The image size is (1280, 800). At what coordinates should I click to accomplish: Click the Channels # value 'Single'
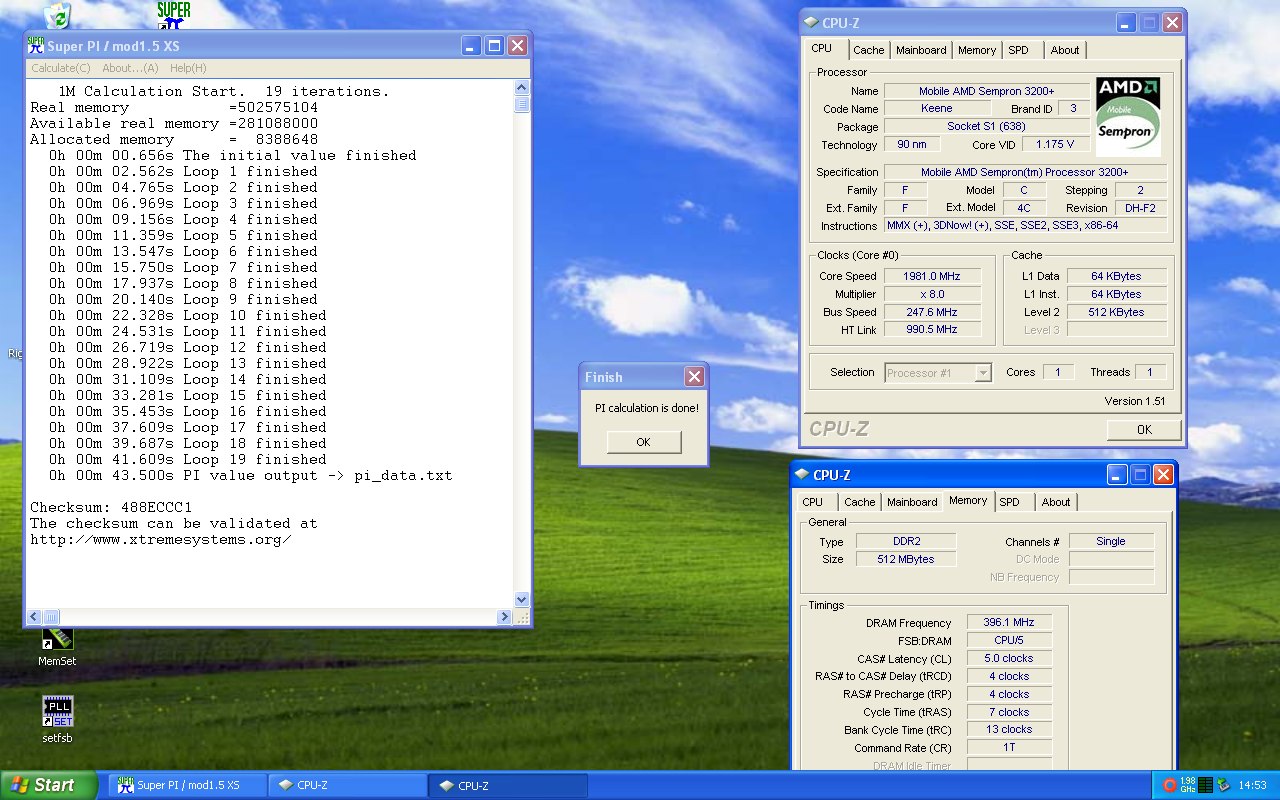(x=1111, y=541)
